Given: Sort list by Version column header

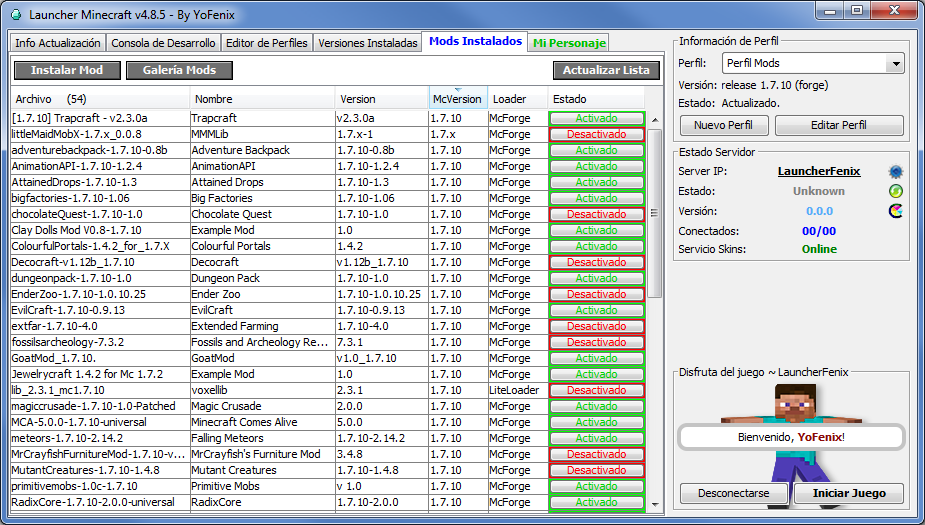Looking at the screenshot, I should [382, 99].
